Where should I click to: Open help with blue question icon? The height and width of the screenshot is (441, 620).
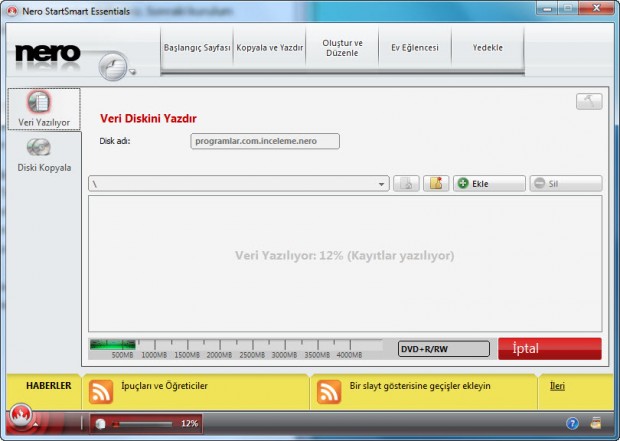click(x=572, y=424)
